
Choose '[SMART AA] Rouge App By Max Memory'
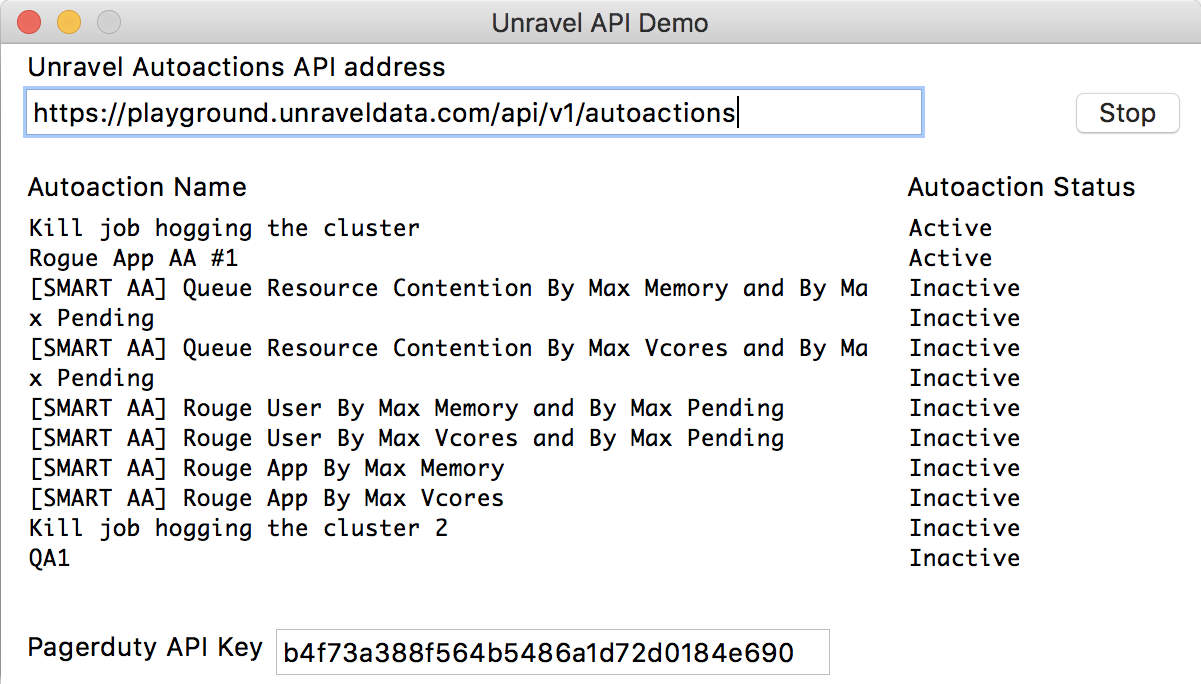266,468
